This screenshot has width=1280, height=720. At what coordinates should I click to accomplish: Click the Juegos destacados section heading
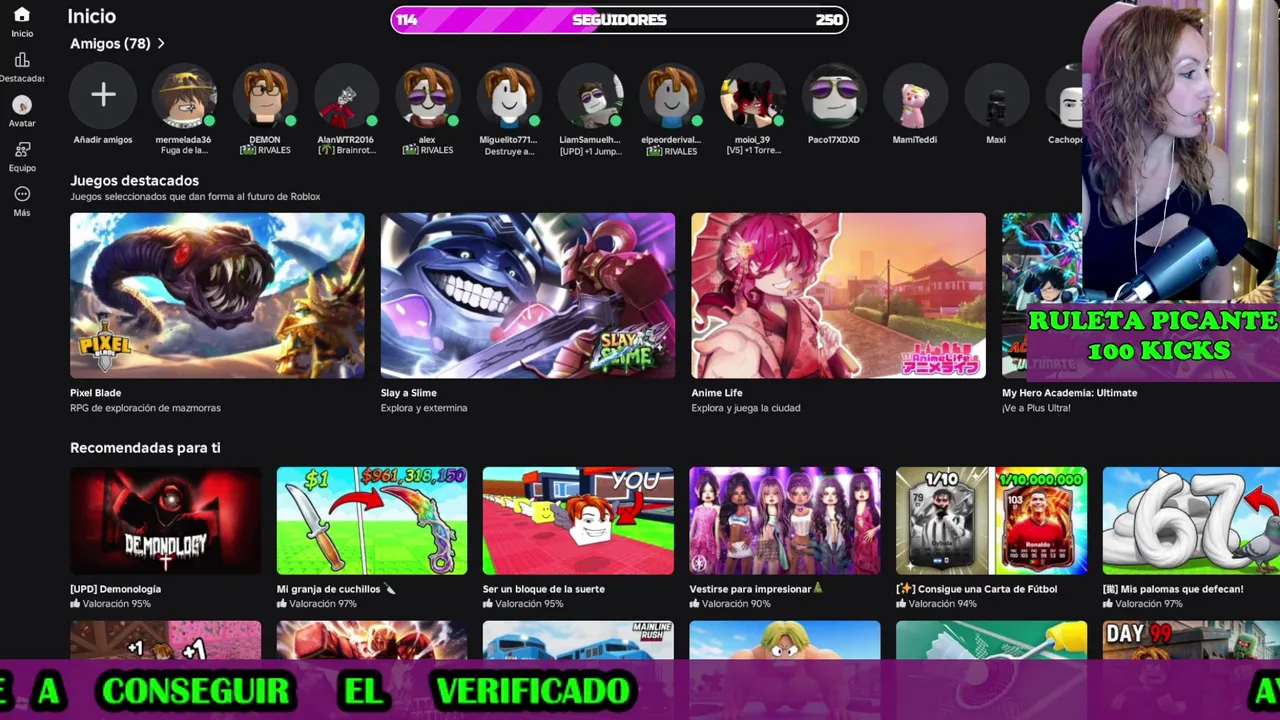(134, 181)
